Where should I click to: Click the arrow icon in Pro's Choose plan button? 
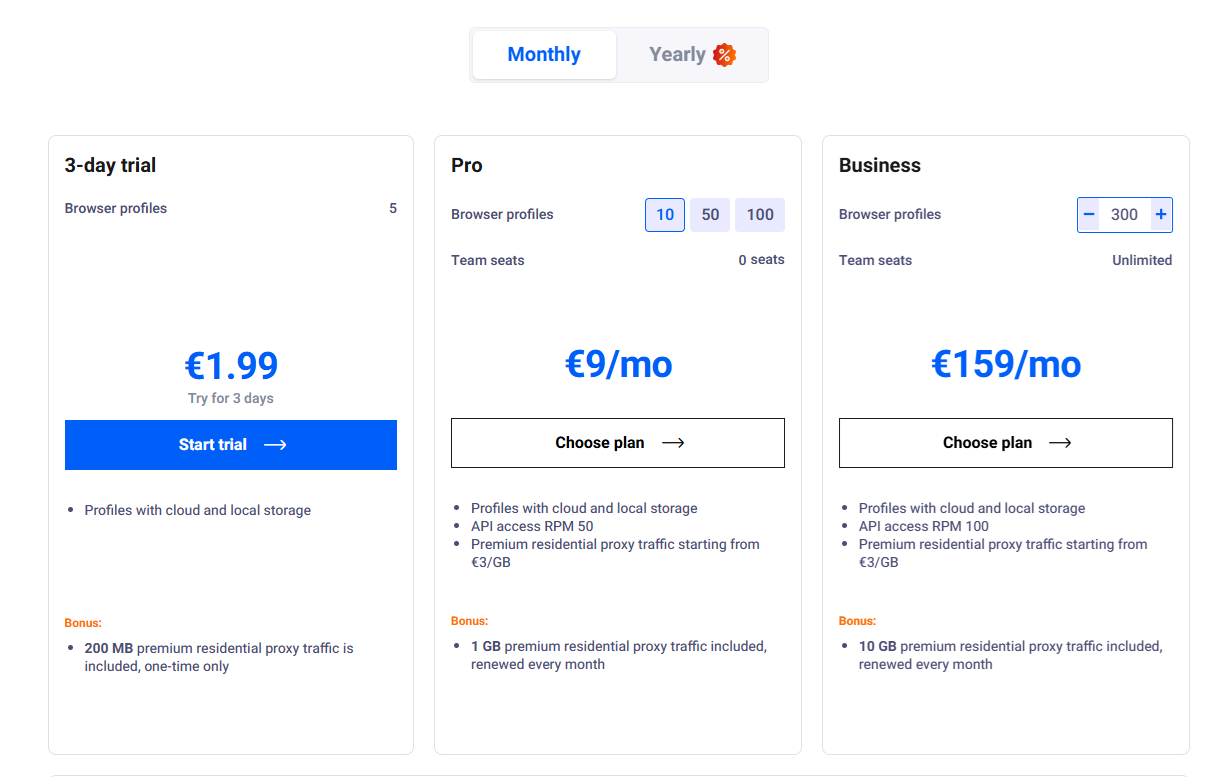[x=672, y=442]
